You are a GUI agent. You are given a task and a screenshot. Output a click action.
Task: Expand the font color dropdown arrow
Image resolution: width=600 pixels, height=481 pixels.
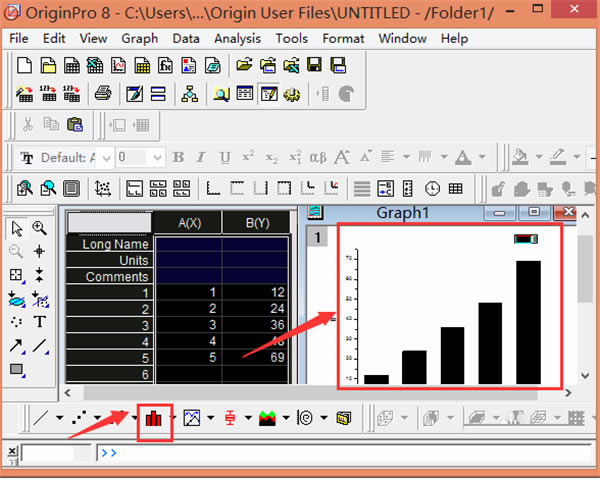[x=482, y=157]
